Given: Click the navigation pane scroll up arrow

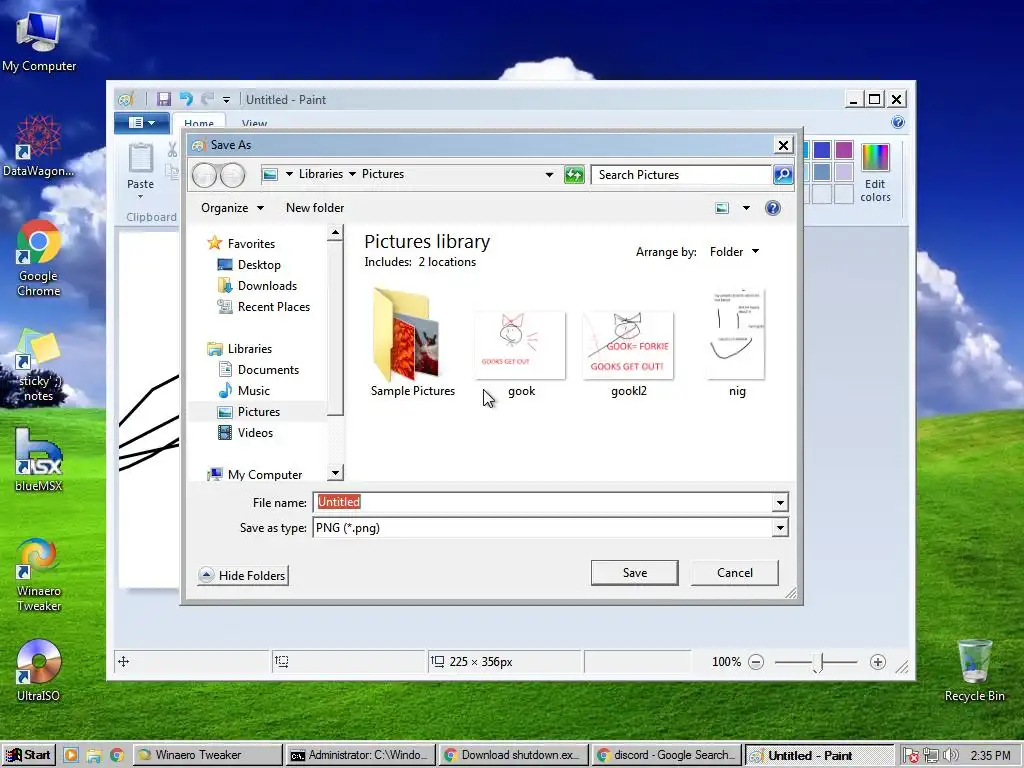Looking at the screenshot, I should tap(335, 232).
